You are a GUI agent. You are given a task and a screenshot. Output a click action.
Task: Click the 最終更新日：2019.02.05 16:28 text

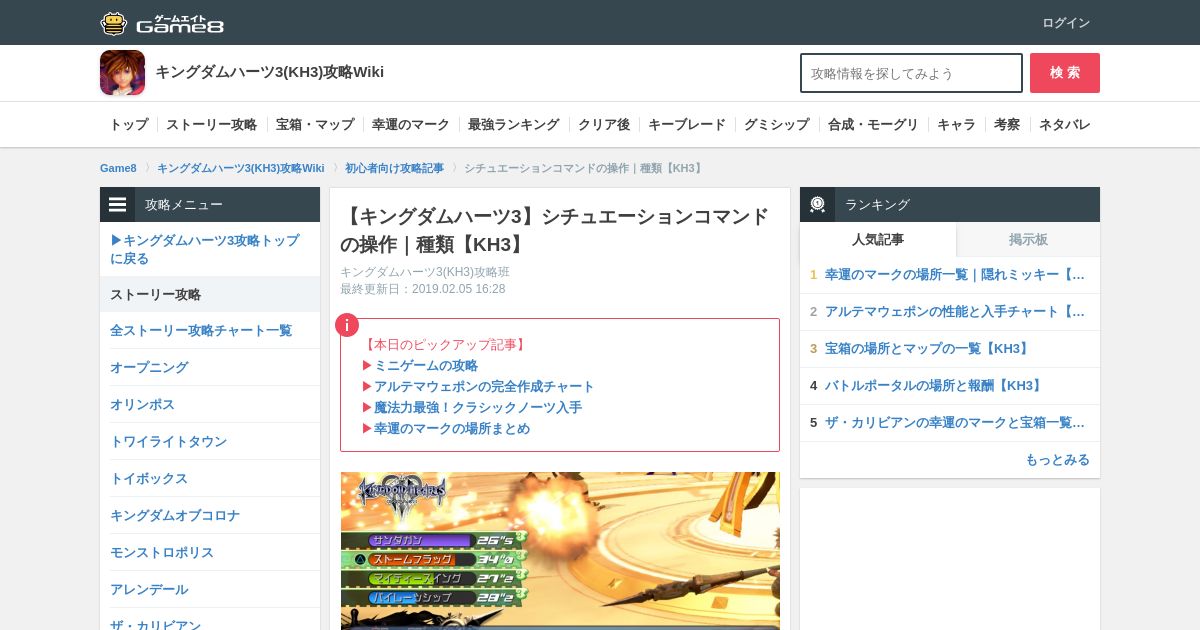pos(422,289)
